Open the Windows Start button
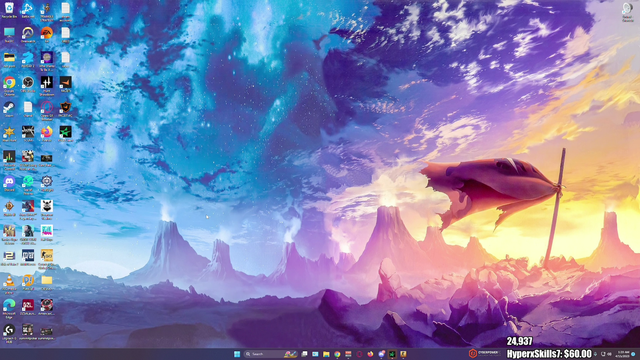This screenshot has width=640, height=360. click(x=237, y=354)
